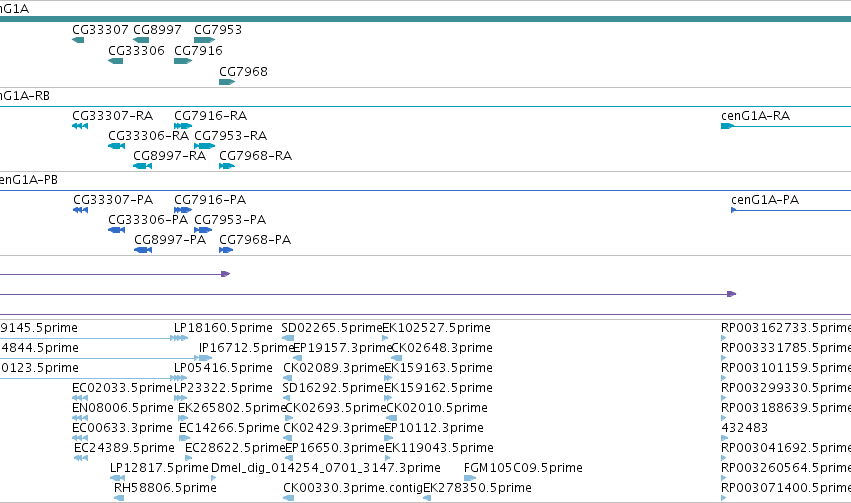Select the IP16712.5prime EST arrow

(x=205, y=358)
